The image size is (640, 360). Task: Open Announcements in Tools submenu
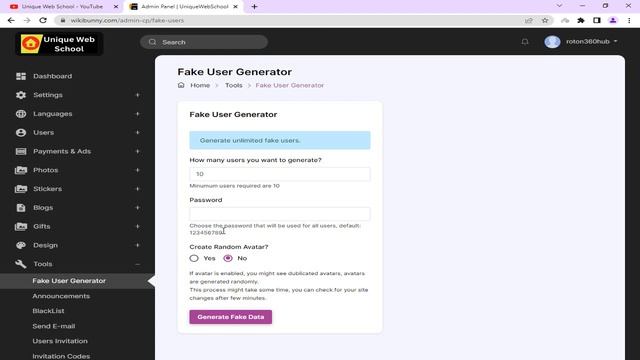pyautogui.click(x=61, y=296)
